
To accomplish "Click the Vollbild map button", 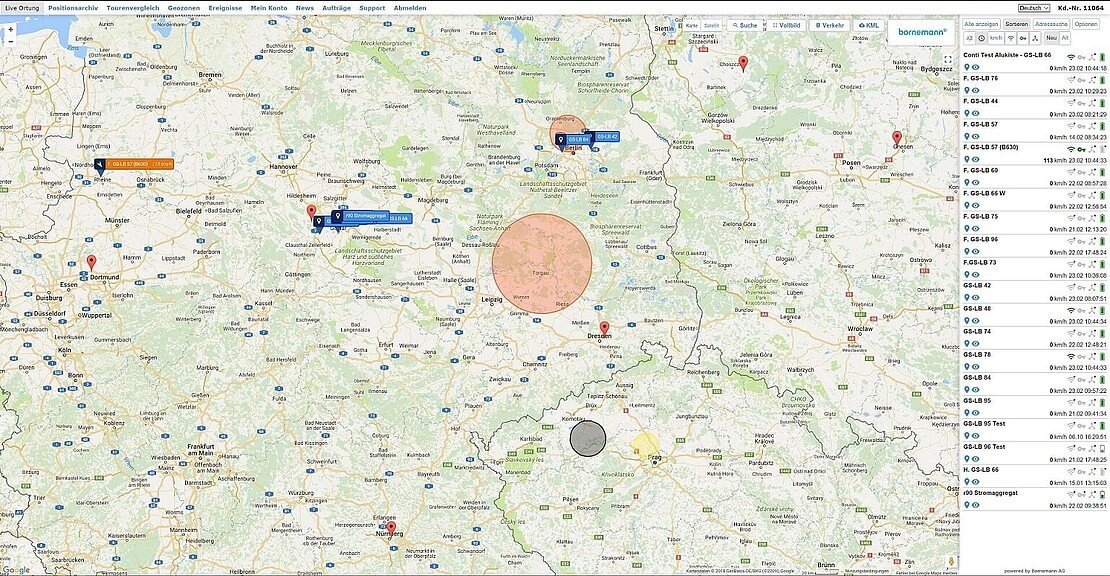I will [787, 25].
